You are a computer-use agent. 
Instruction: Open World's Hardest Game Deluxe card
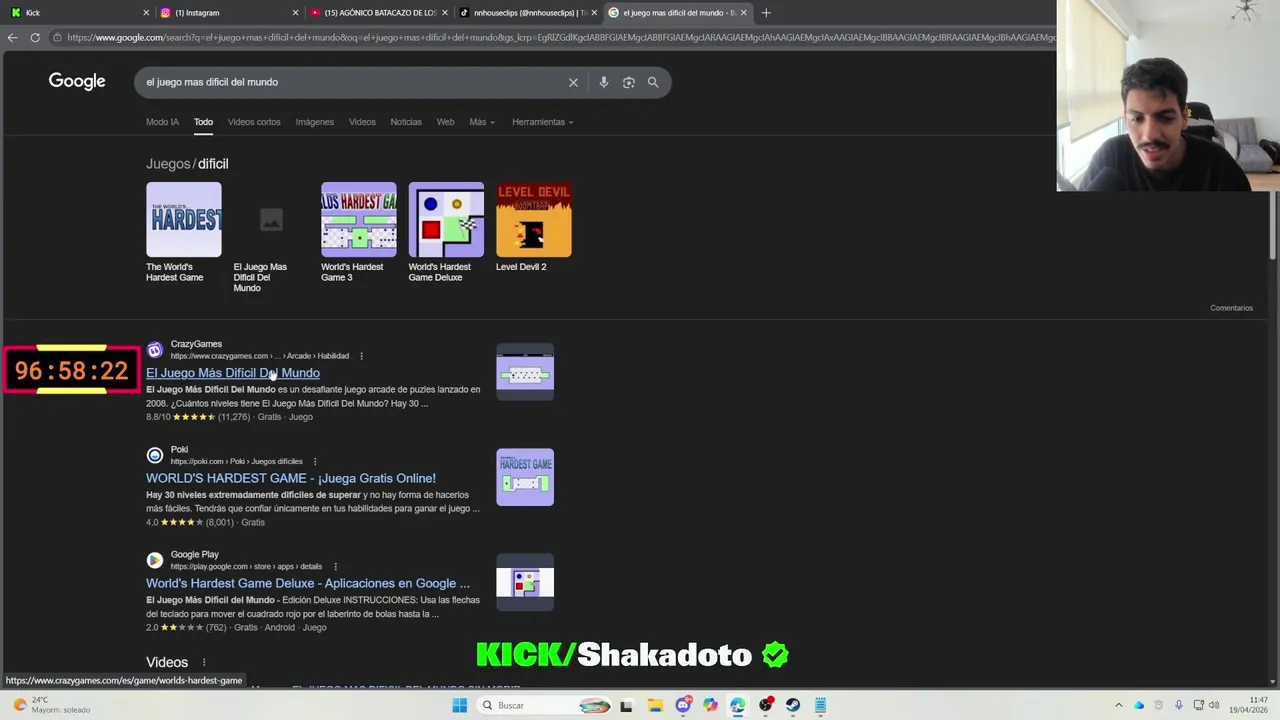tap(446, 232)
